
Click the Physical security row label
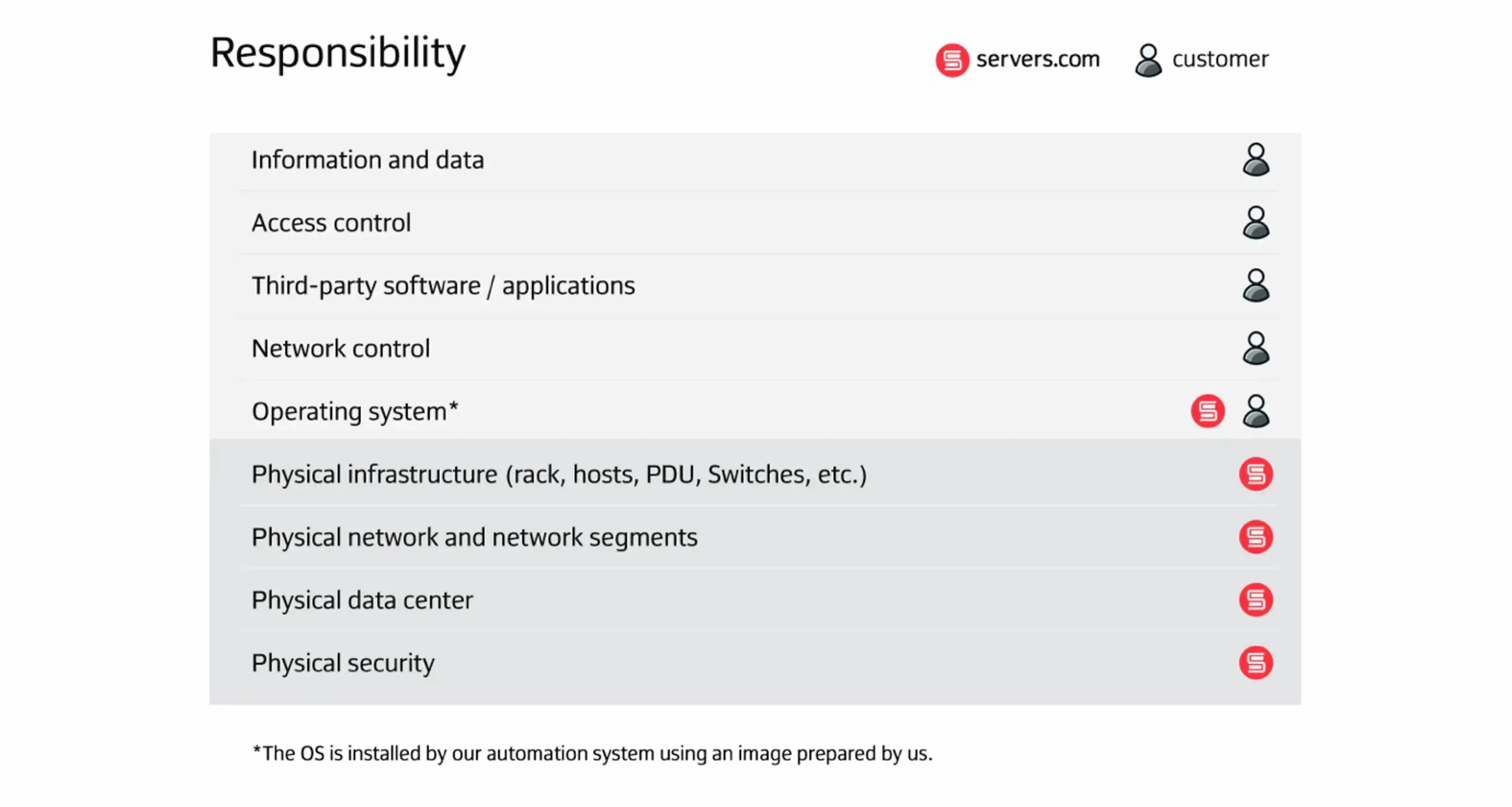tap(343, 663)
